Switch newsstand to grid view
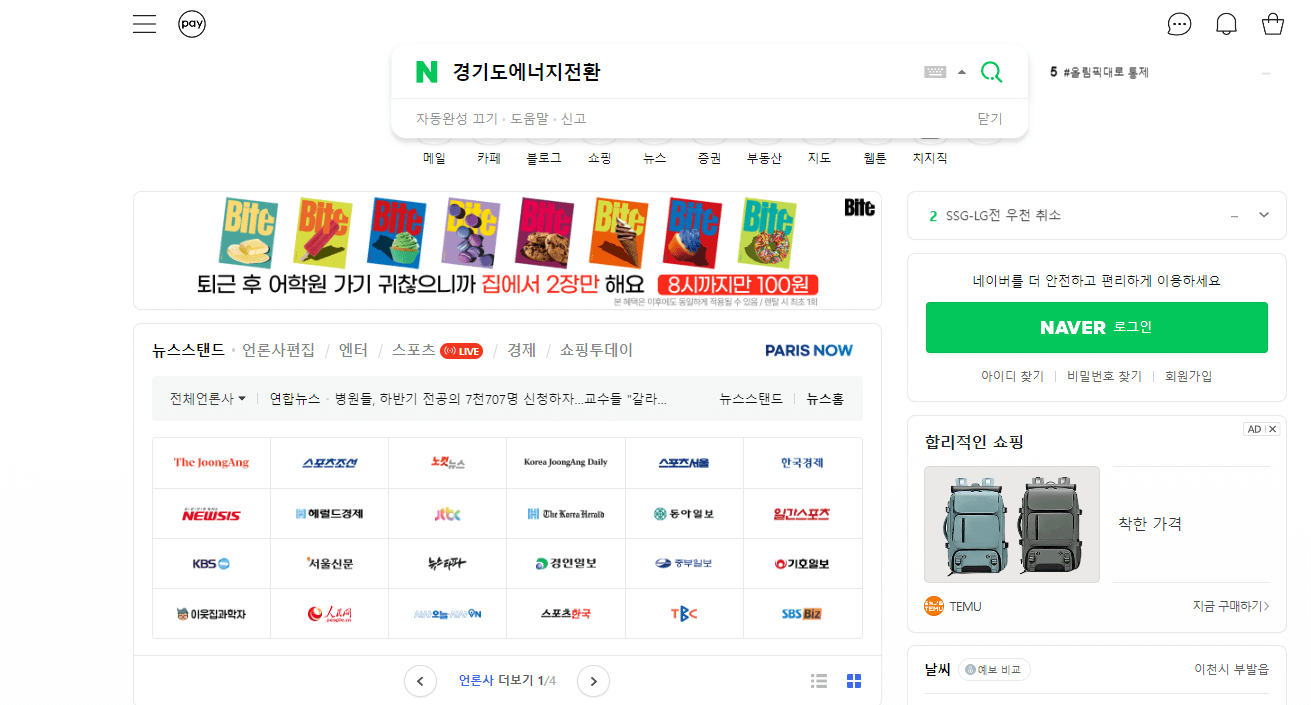This screenshot has height=705, width=1311. pyautogui.click(x=854, y=681)
